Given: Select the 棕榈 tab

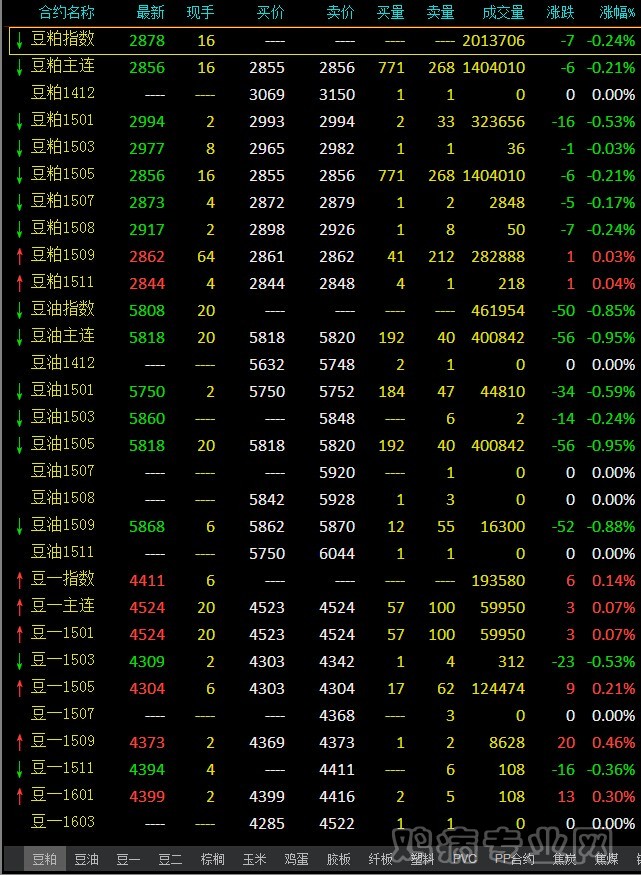Looking at the screenshot, I should [x=213, y=859].
